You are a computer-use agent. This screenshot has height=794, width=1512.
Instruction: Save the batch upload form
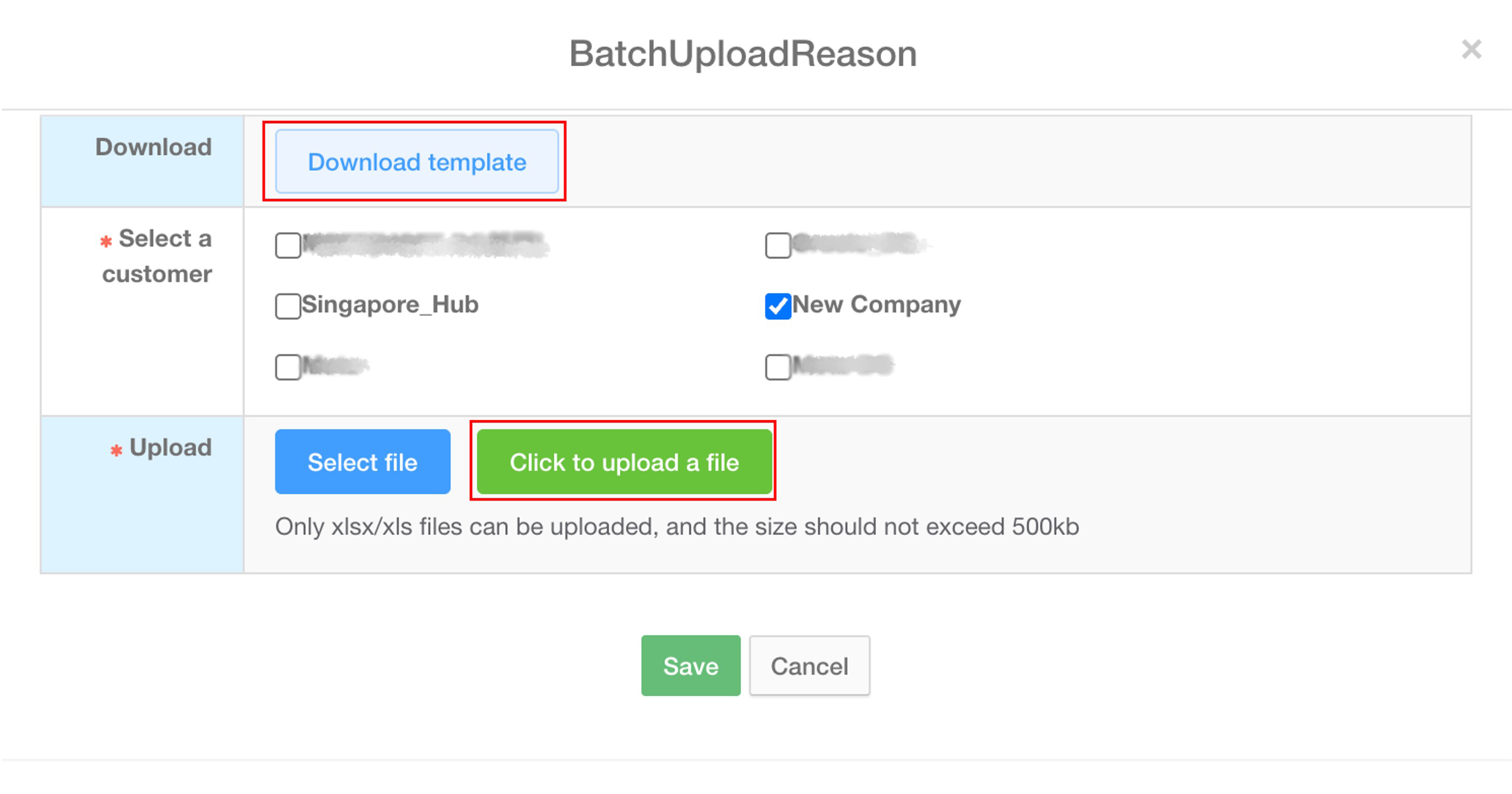coord(690,665)
